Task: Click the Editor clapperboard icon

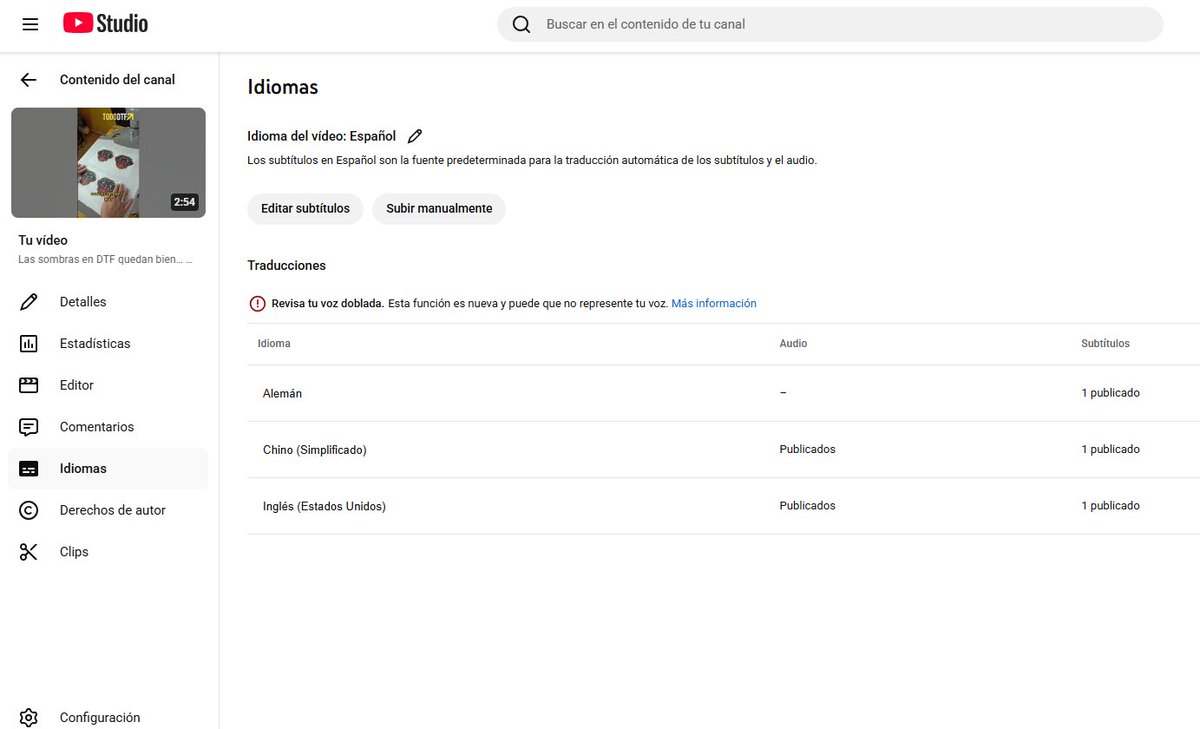Action: coord(29,385)
